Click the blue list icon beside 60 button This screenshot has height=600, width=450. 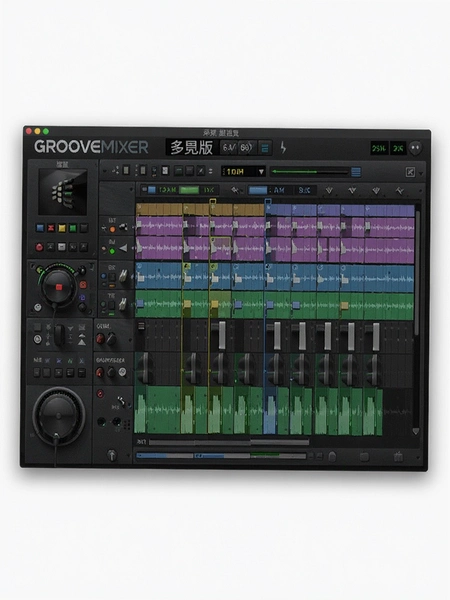[265, 148]
